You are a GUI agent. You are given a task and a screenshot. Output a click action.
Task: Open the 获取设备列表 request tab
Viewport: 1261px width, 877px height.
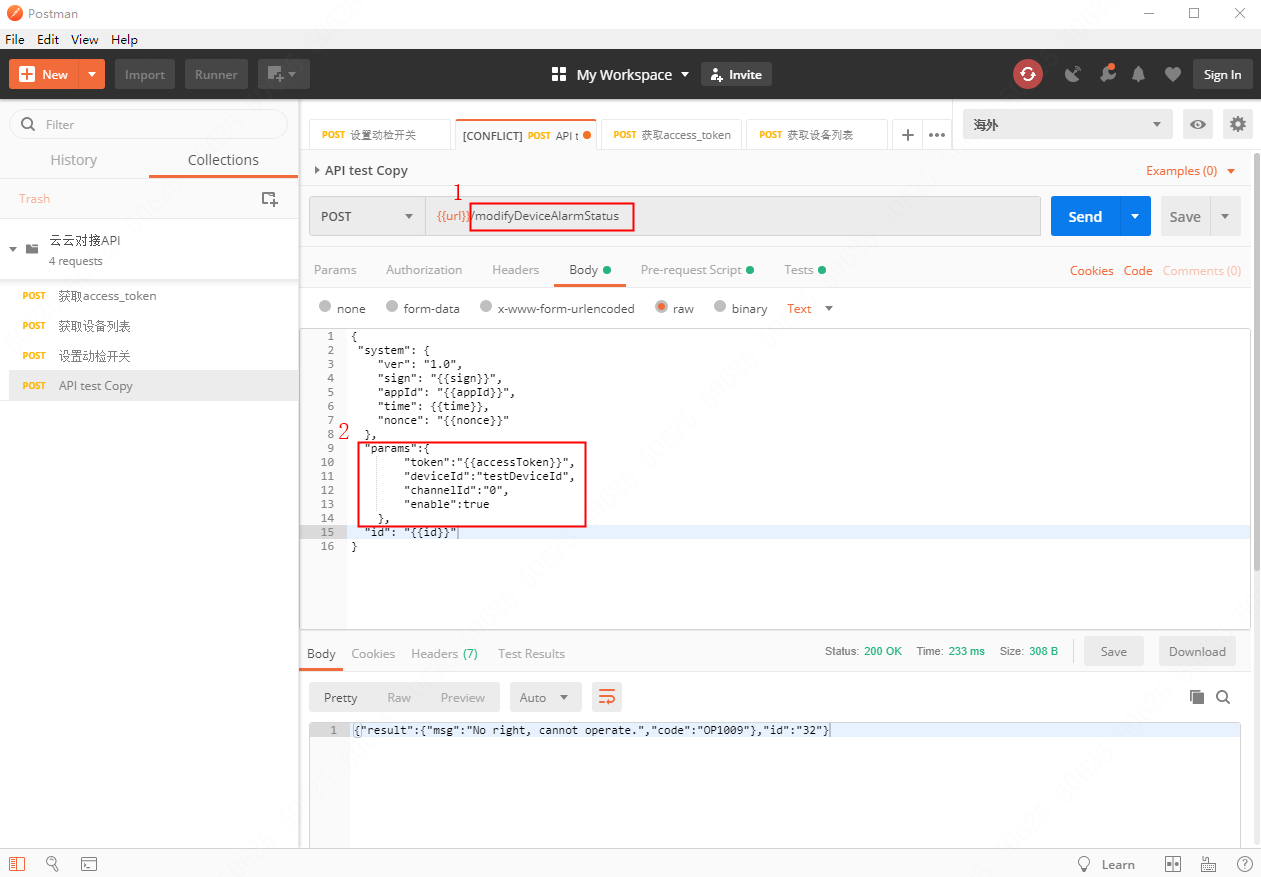pyautogui.click(x=815, y=135)
